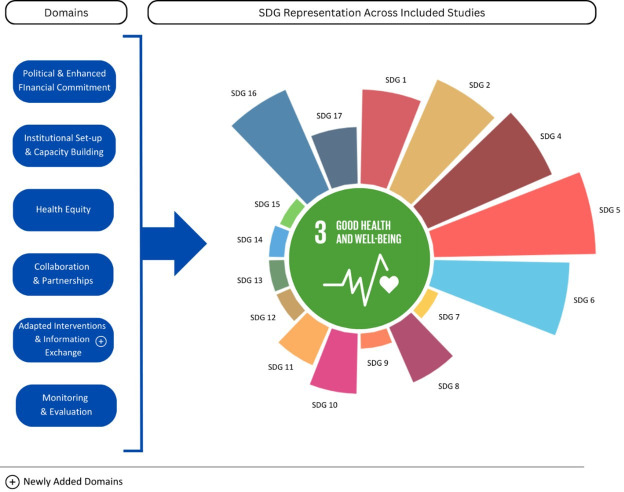
Task: Select the Political & Enhanced Financial Commitment button
Action: [x=64, y=81]
